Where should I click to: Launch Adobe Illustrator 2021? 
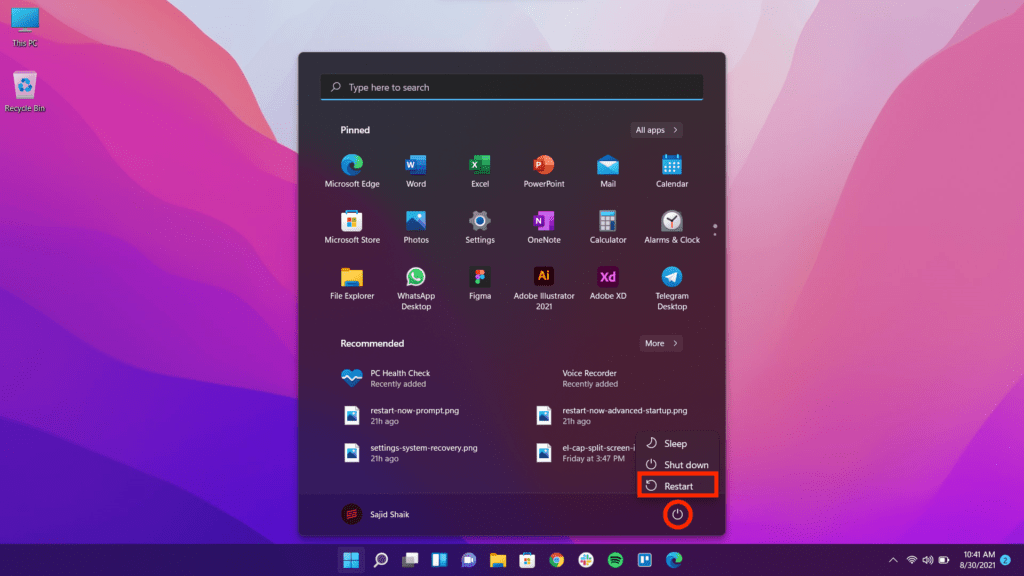click(x=543, y=288)
